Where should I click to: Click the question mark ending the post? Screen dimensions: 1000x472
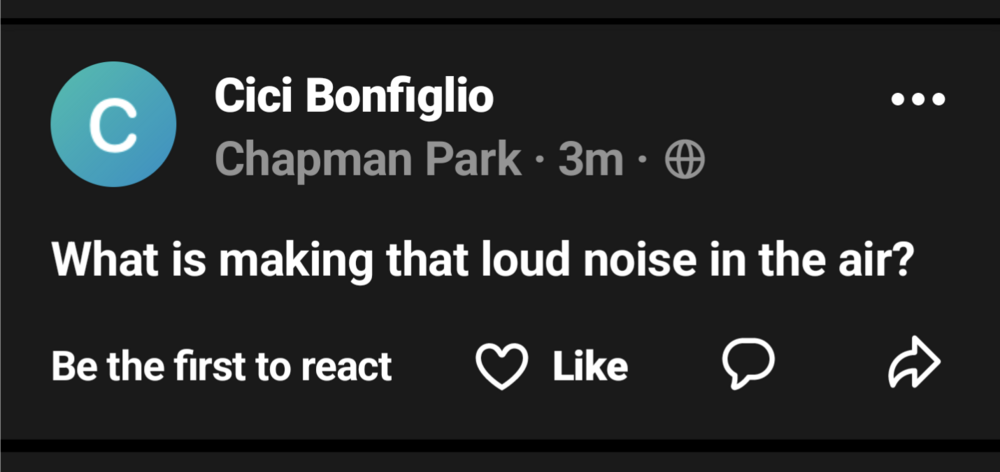pos(907,264)
